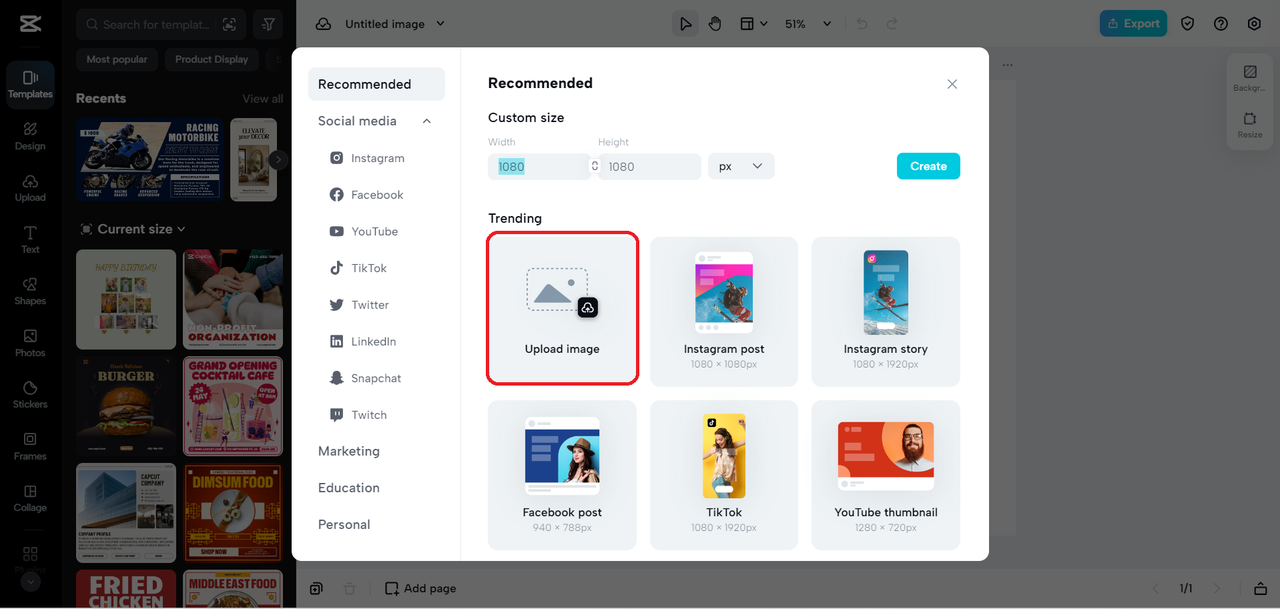Open the Frames panel
The image size is (1280, 609).
point(30,447)
